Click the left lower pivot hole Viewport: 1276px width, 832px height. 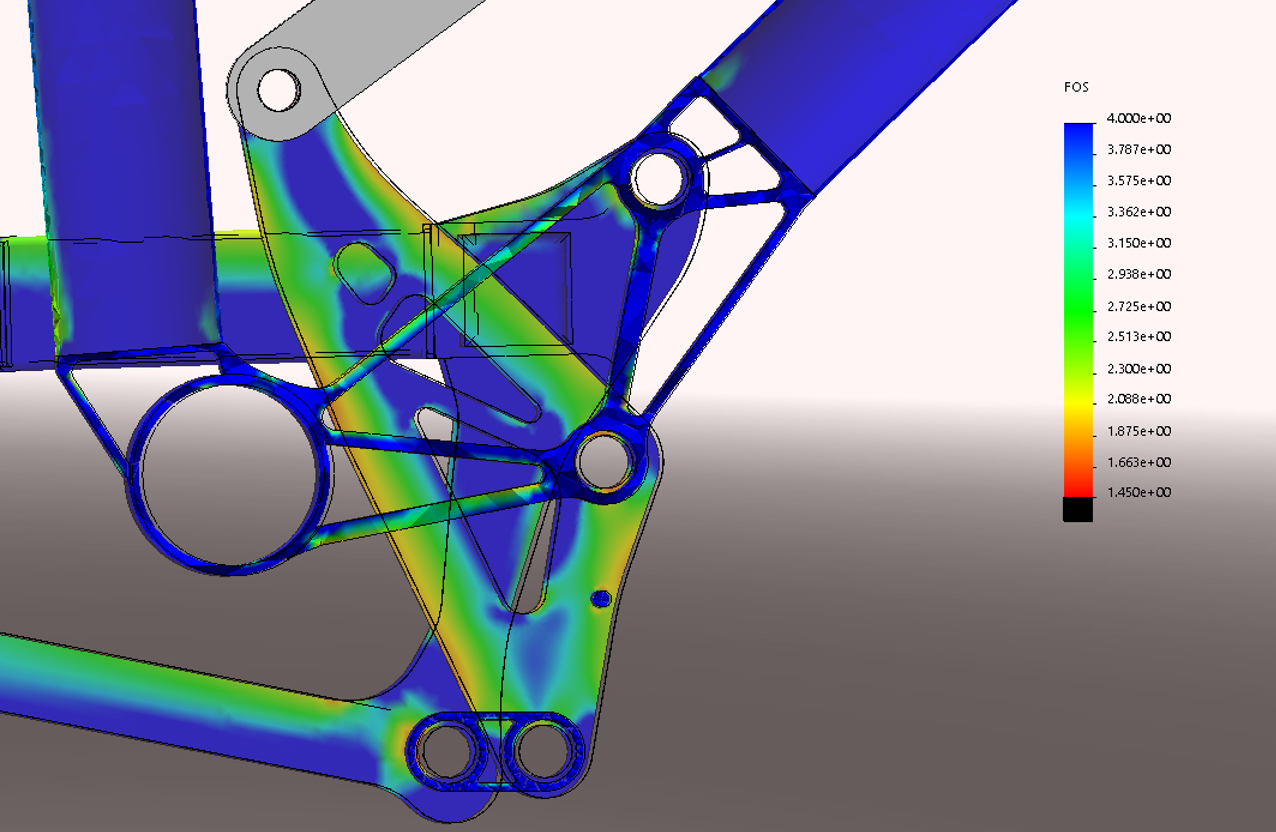click(447, 749)
